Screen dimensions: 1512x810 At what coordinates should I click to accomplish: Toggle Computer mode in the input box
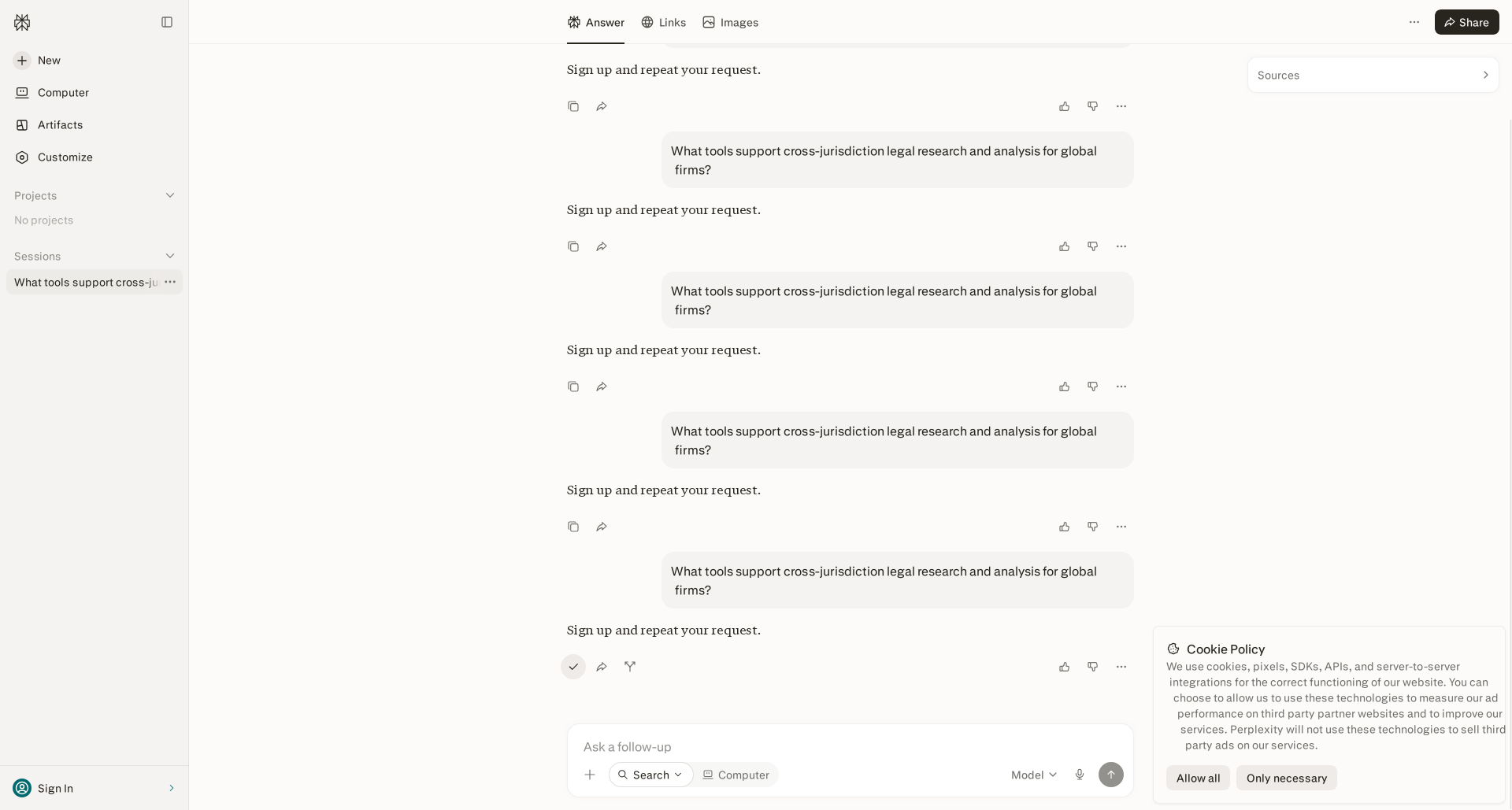click(736, 775)
